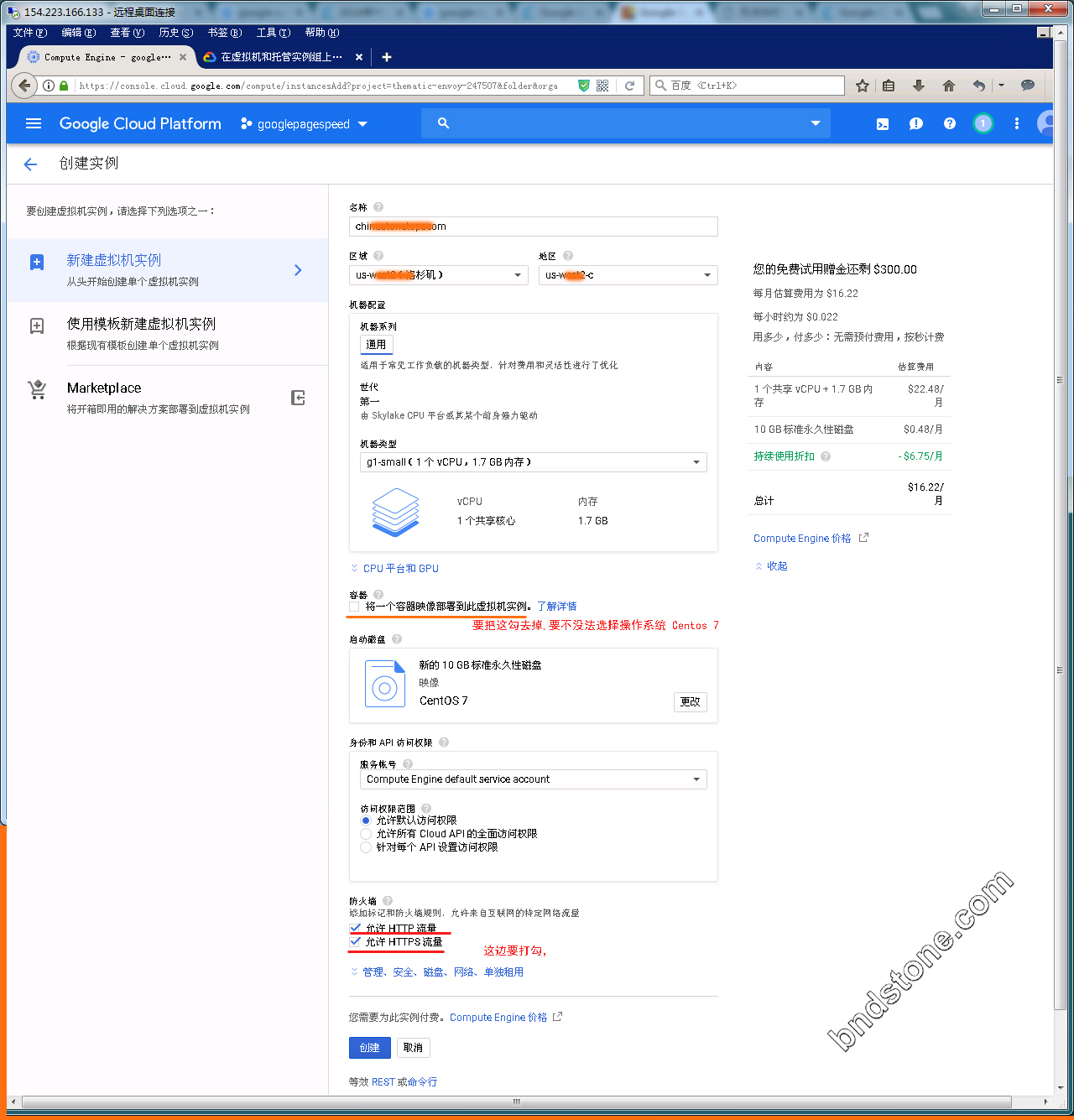Viewport: 1074px width, 1120px height.
Task: Click the QR code icon in address bar
Action: click(x=602, y=86)
